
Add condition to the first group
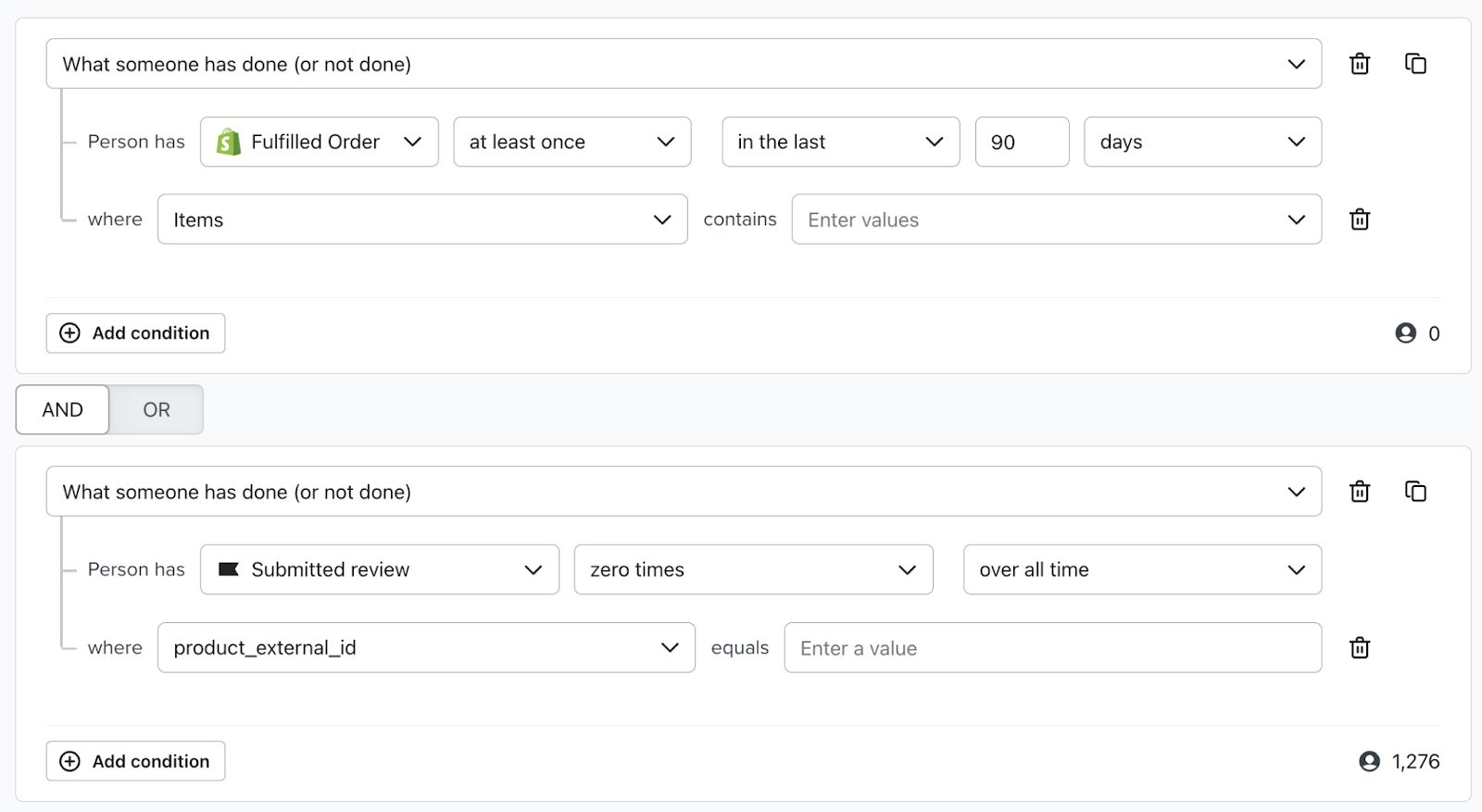[135, 333]
